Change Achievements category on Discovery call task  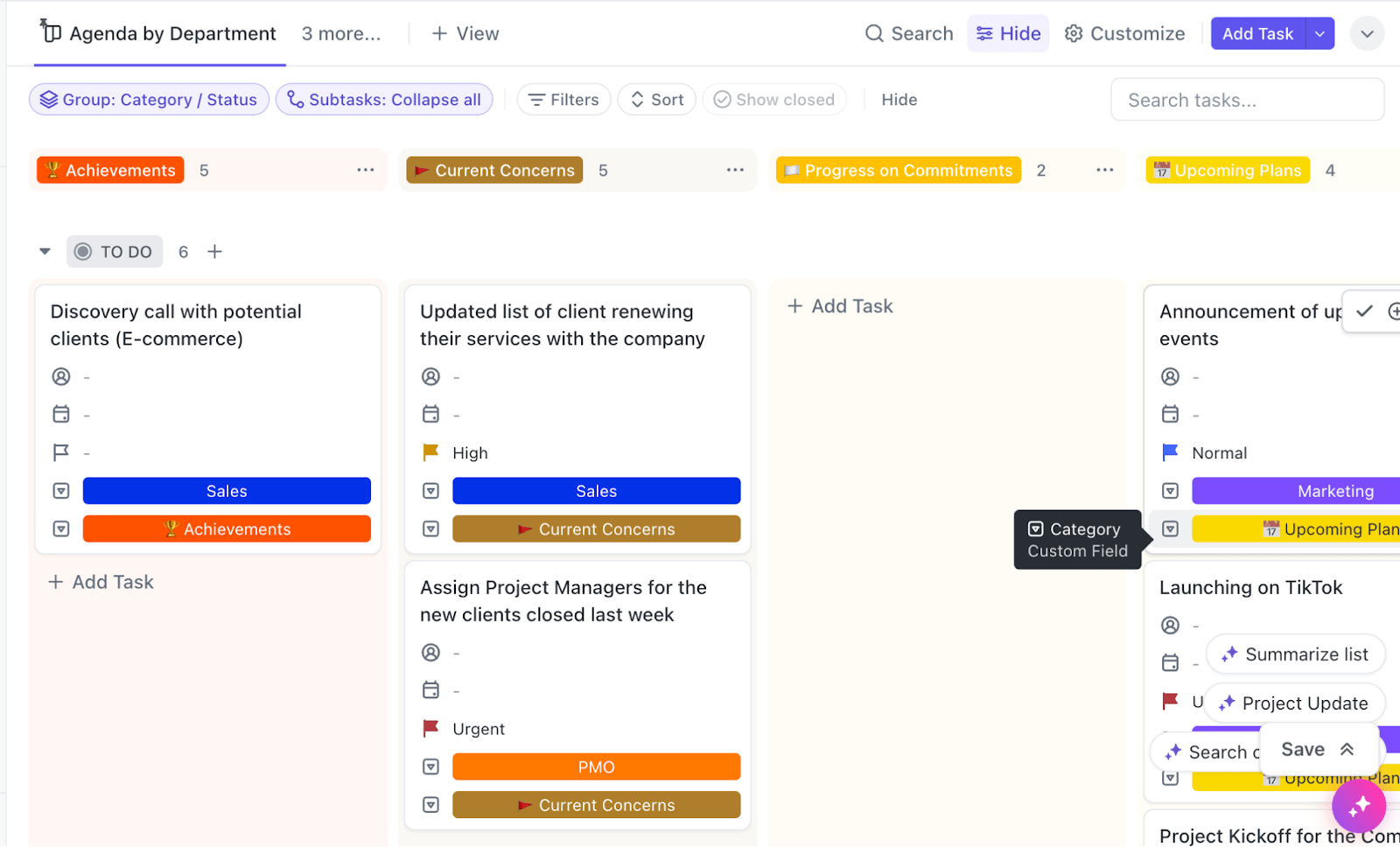click(227, 528)
